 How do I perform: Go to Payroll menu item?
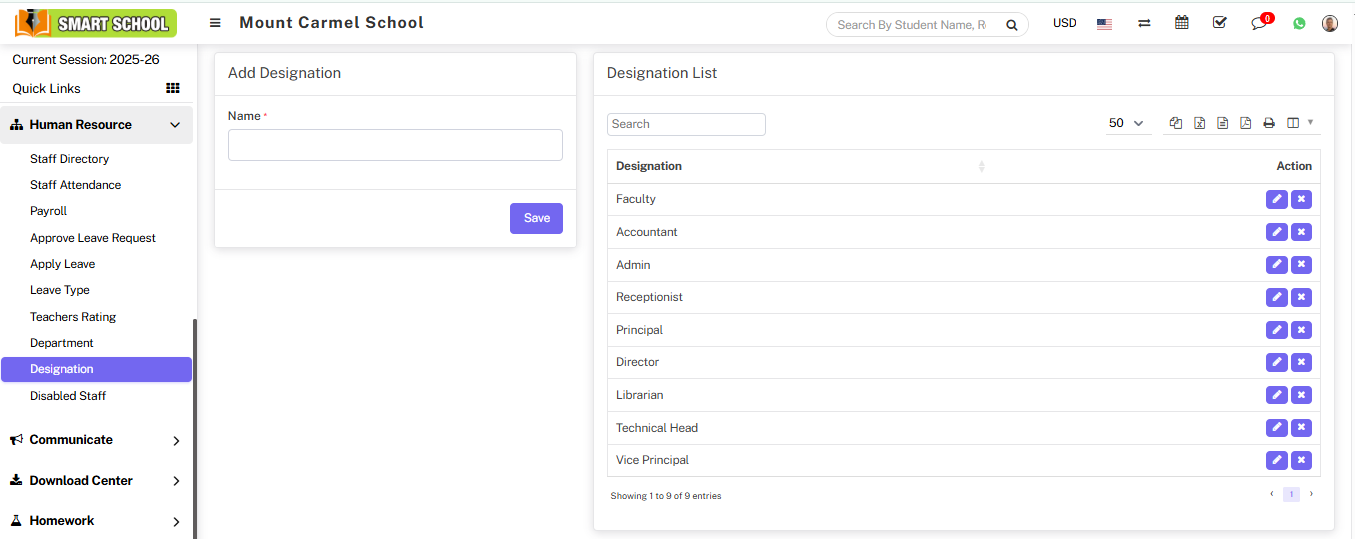pos(48,211)
